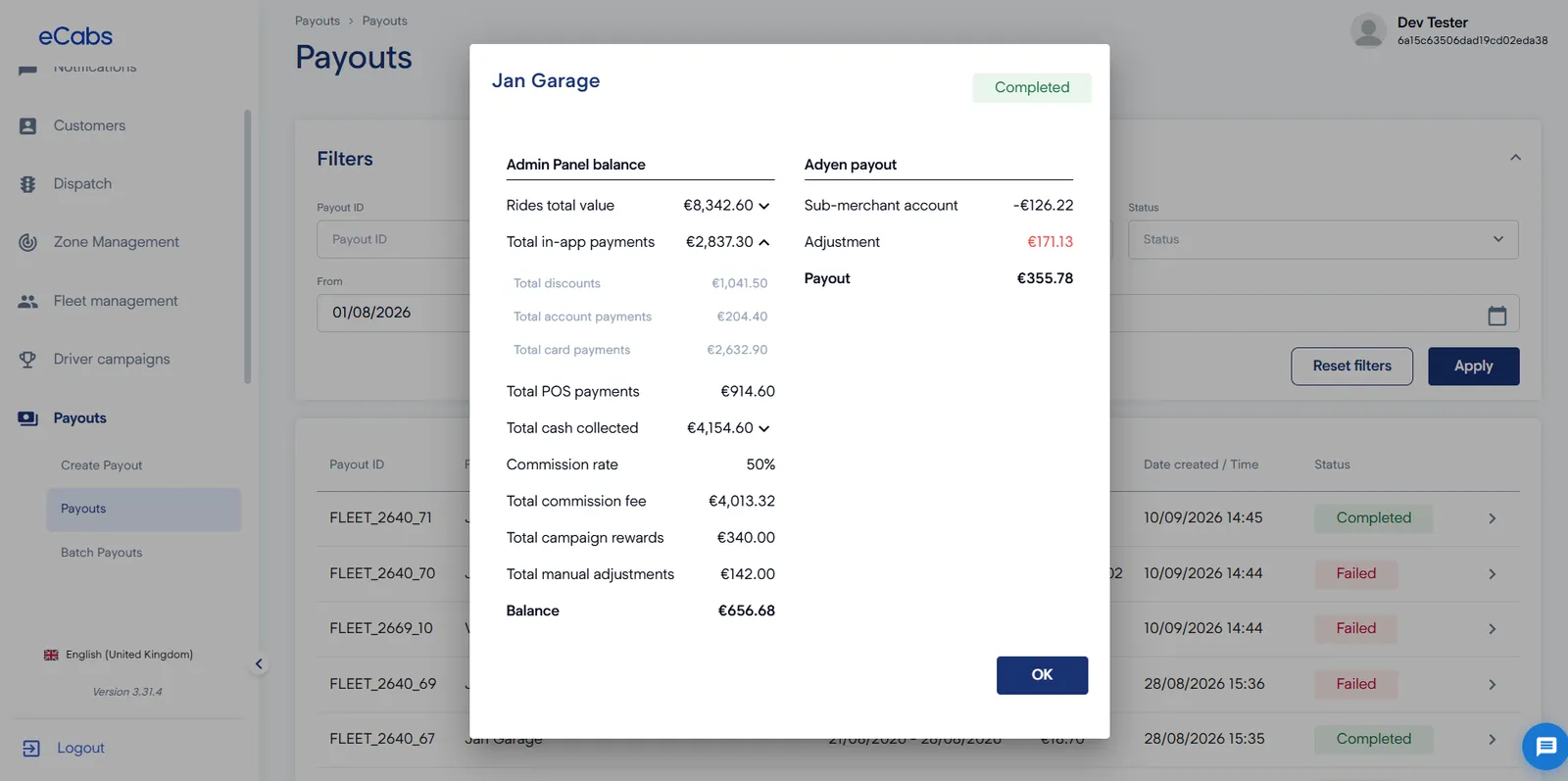Click the Fleet management people icon
1568x781 pixels.
pos(27,301)
